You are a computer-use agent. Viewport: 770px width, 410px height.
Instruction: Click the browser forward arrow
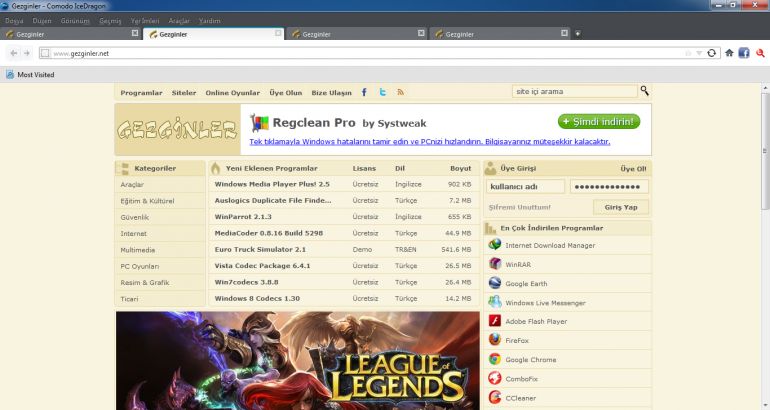(27, 53)
